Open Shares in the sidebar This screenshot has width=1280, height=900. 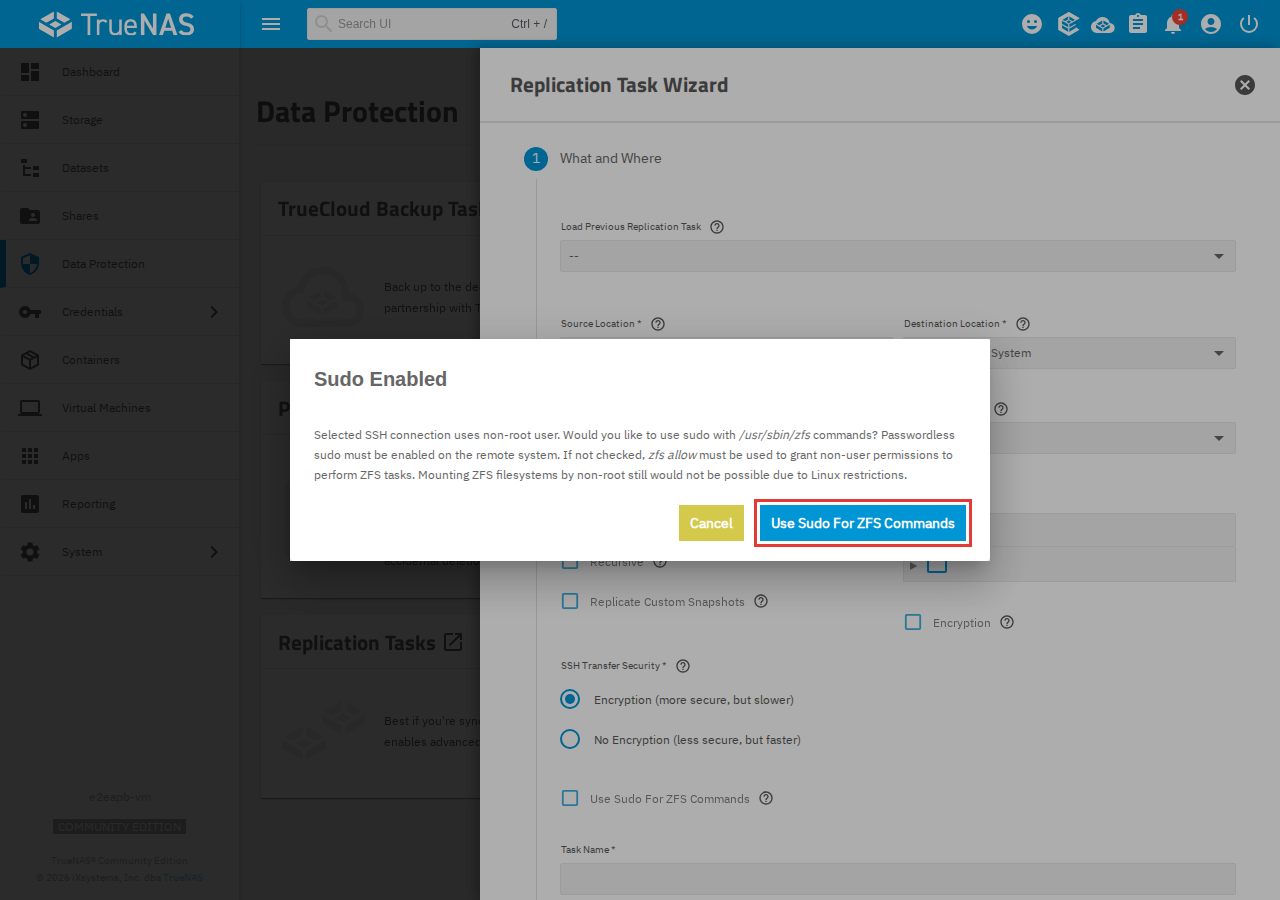pos(120,216)
